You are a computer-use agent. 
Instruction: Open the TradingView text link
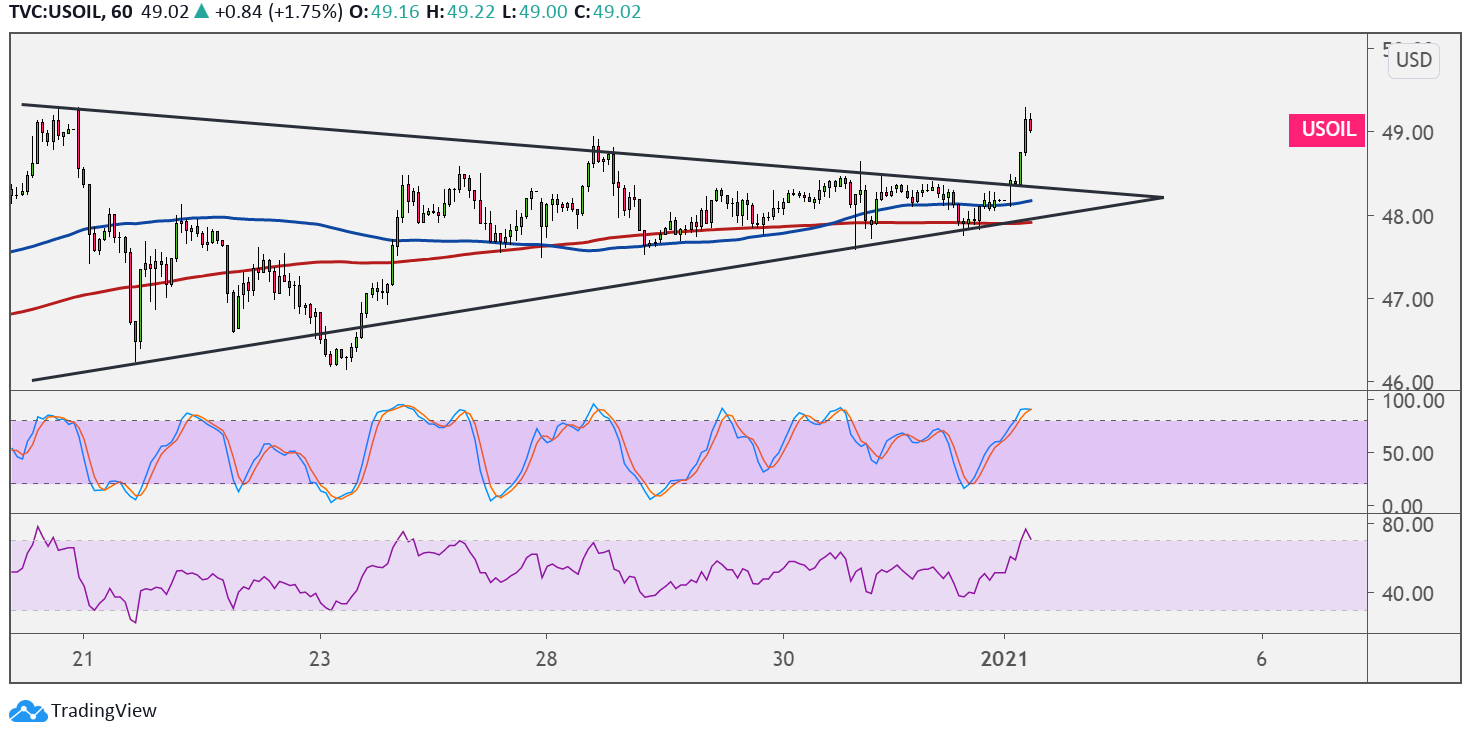point(104,711)
